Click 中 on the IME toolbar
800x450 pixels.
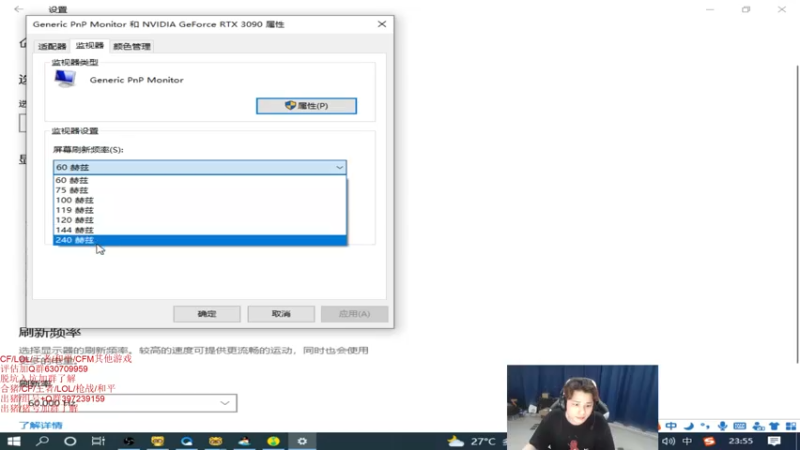(671, 426)
